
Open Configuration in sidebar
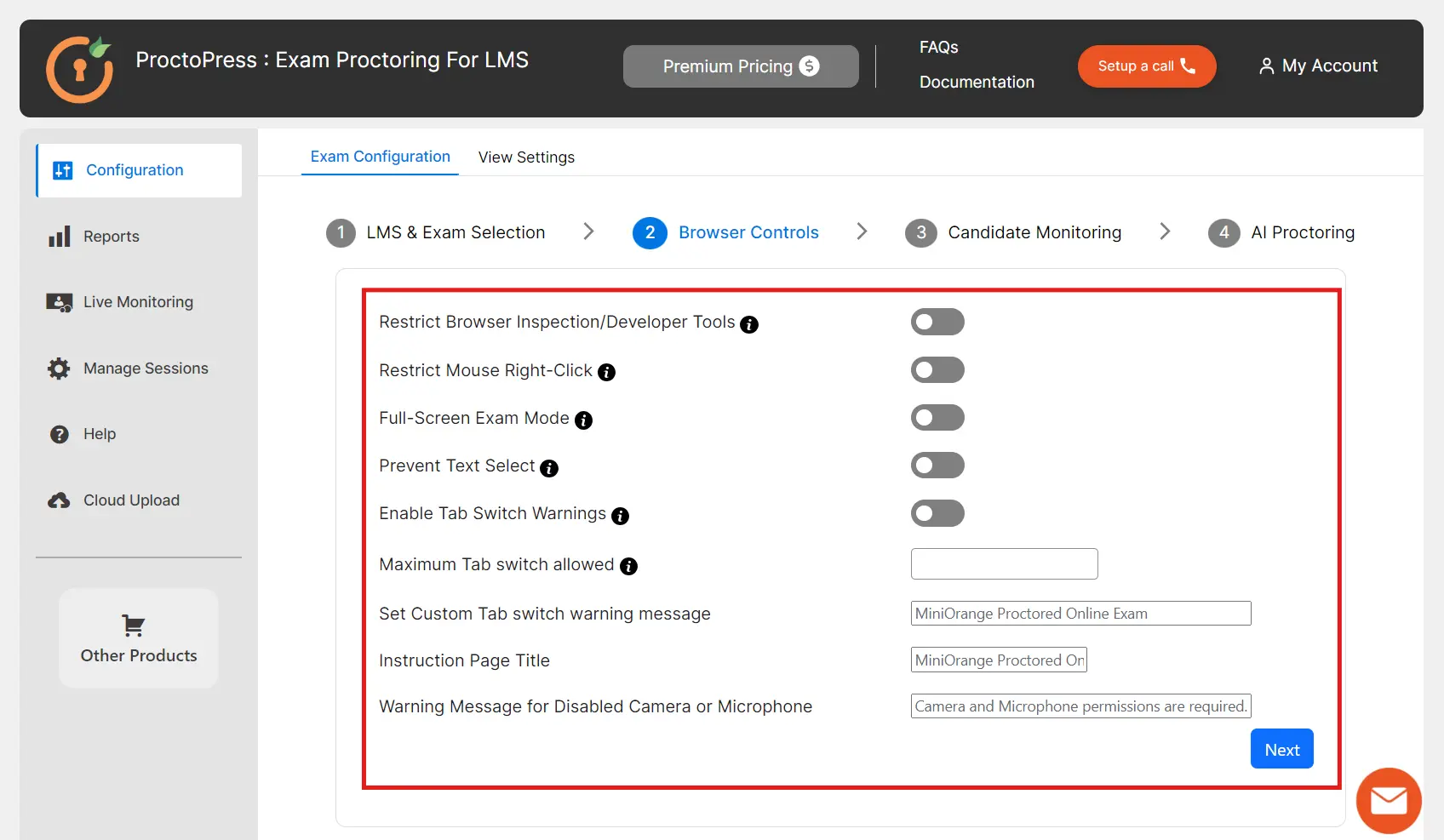click(139, 170)
